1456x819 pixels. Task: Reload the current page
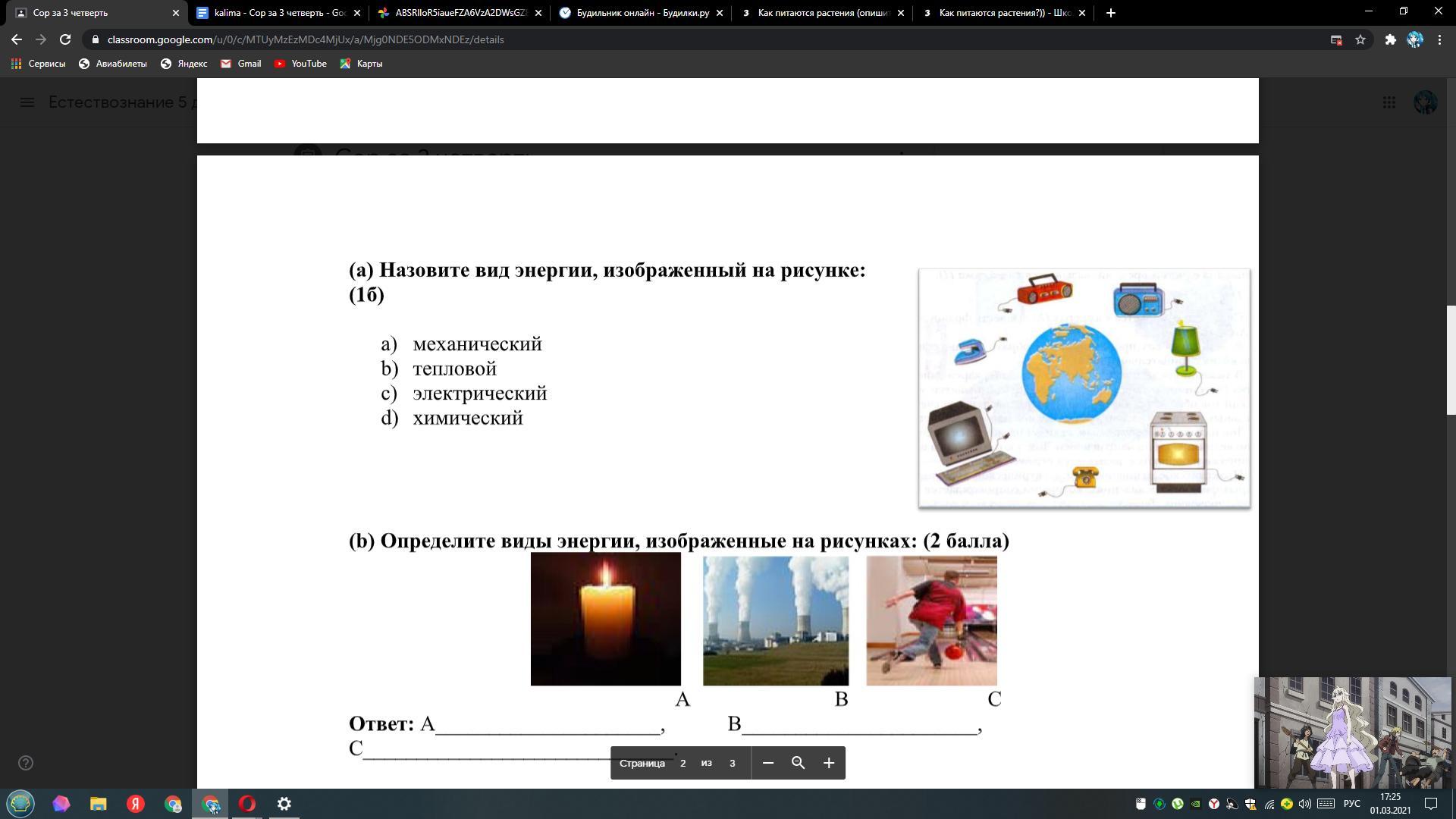pos(65,39)
